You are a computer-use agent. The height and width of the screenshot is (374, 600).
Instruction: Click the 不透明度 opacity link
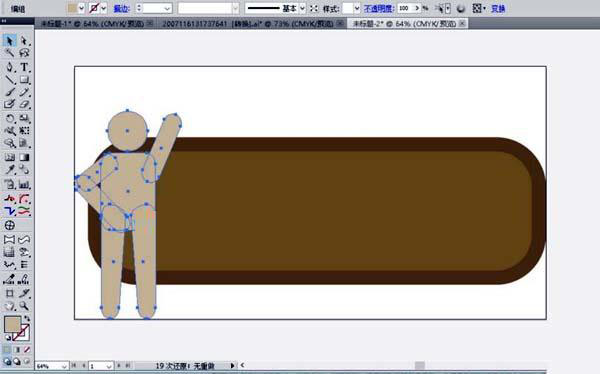click(378, 8)
